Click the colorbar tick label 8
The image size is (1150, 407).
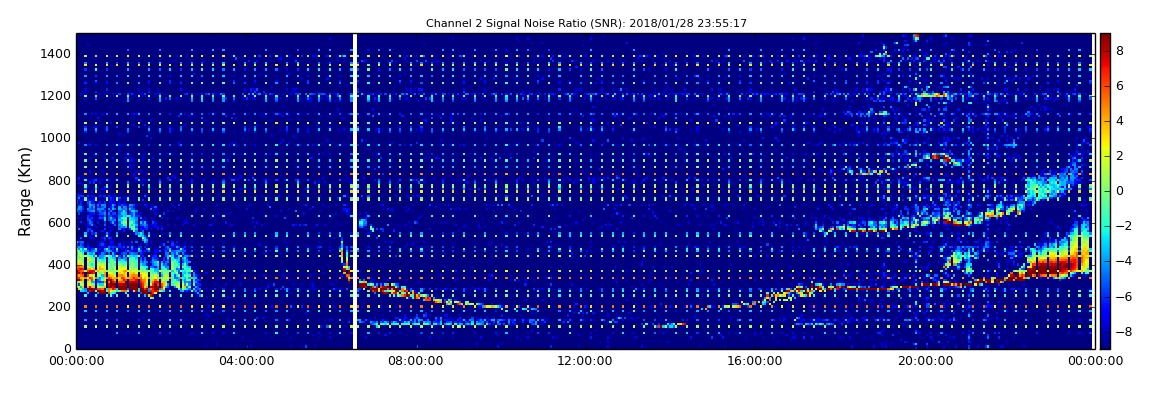point(1120,51)
